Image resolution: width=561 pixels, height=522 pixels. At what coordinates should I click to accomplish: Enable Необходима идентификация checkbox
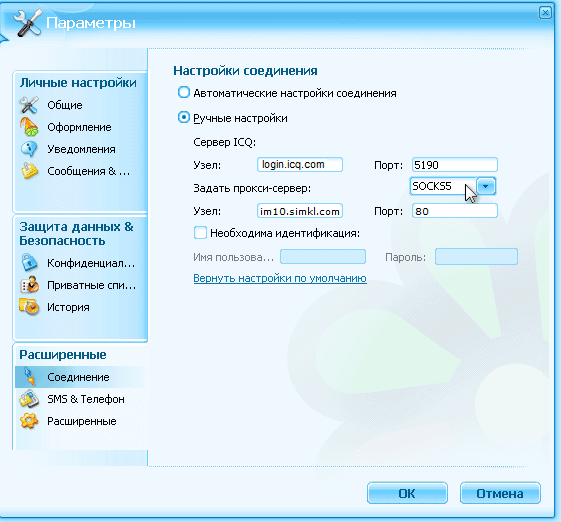[x=200, y=233]
